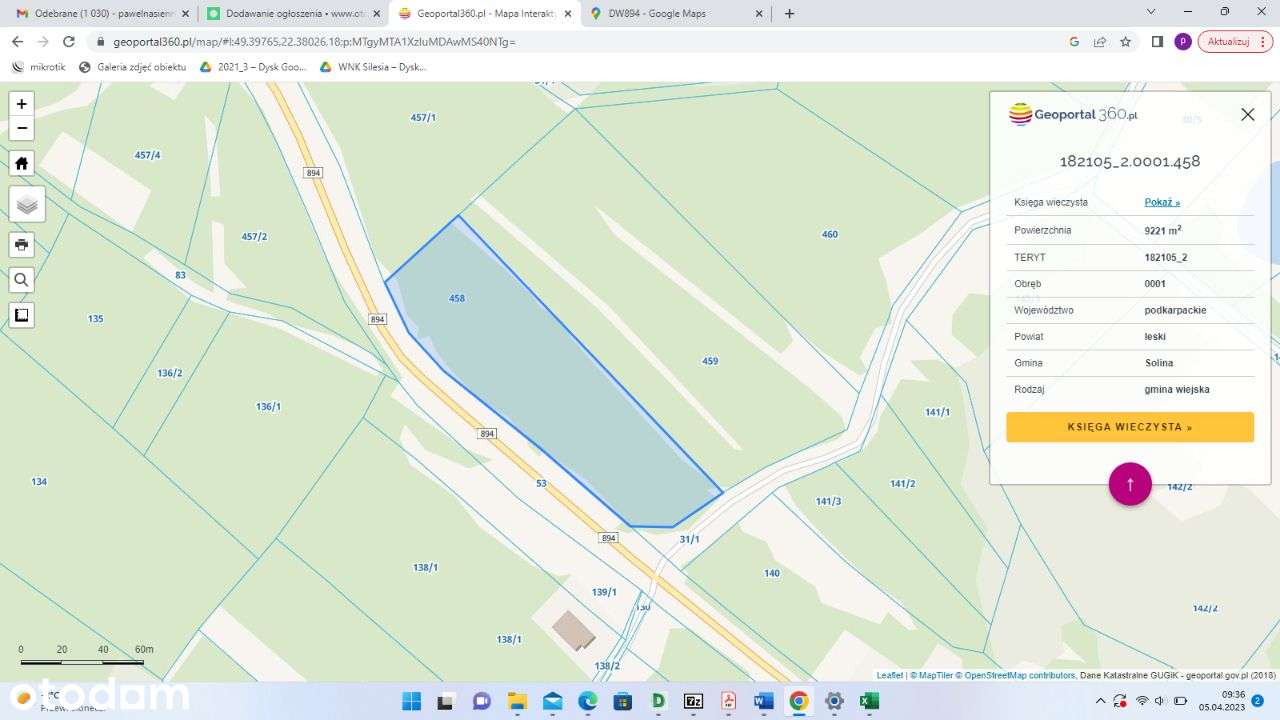Toggle the map side panel icon
This screenshot has height=720, width=1280.
pyautogui.click(x=22, y=315)
